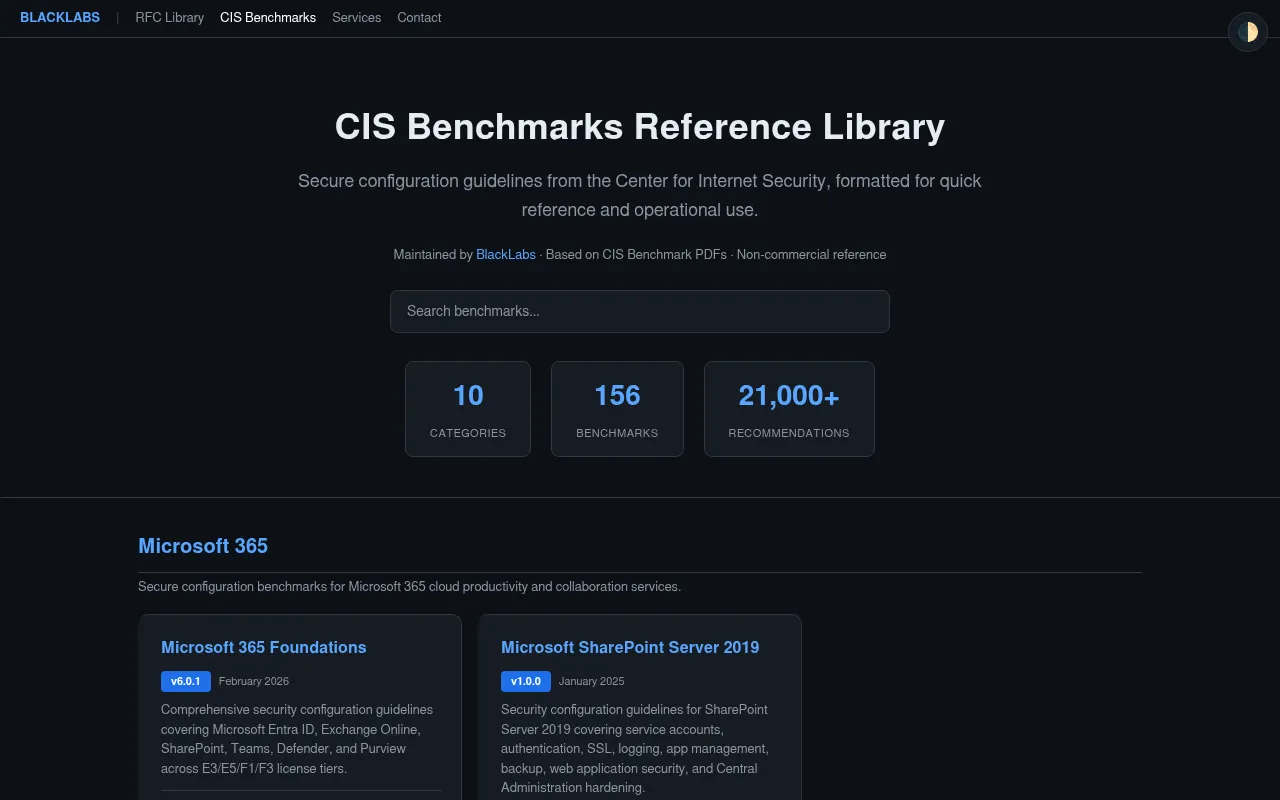This screenshot has height=800, width=1280.
Task: Toggle the dark/light theme button
Action: click(x=1248, y=32)
